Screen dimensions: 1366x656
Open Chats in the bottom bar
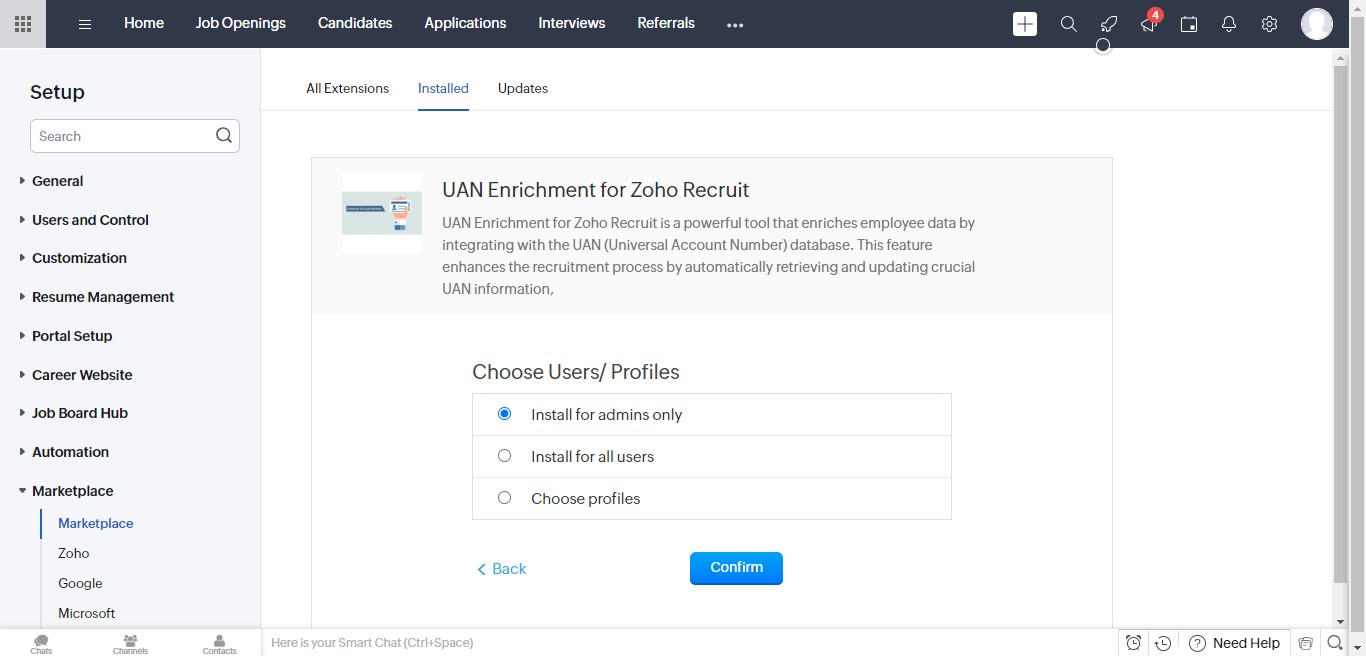tap(41, 644)
